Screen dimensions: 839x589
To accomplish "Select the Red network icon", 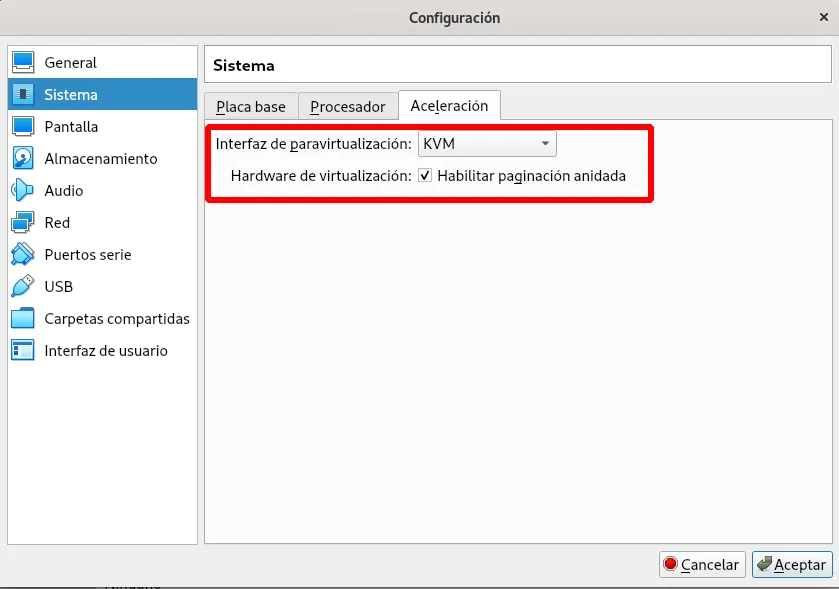I will pos(23,223).
